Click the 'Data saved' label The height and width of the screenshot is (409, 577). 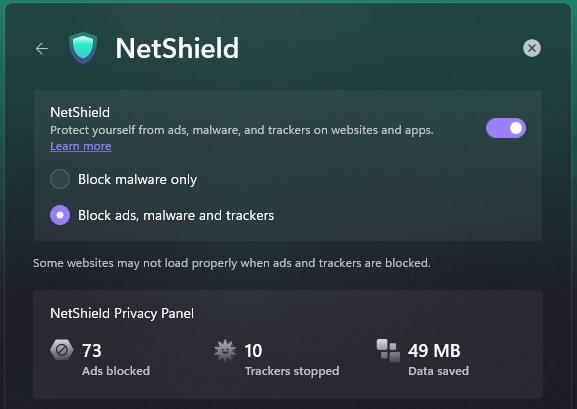[x=439, y=371]
